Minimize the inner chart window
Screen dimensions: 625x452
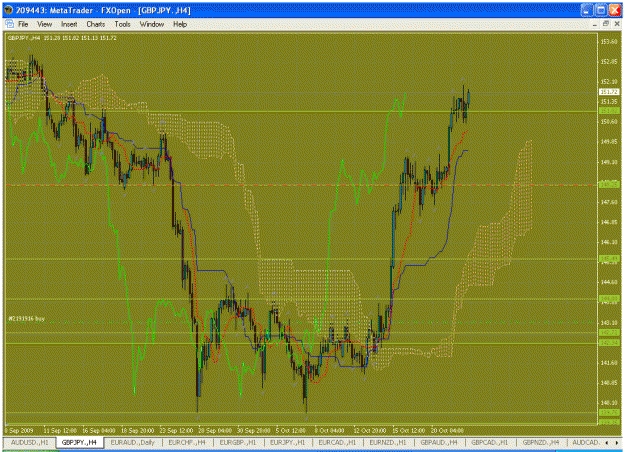coord(595,24)
